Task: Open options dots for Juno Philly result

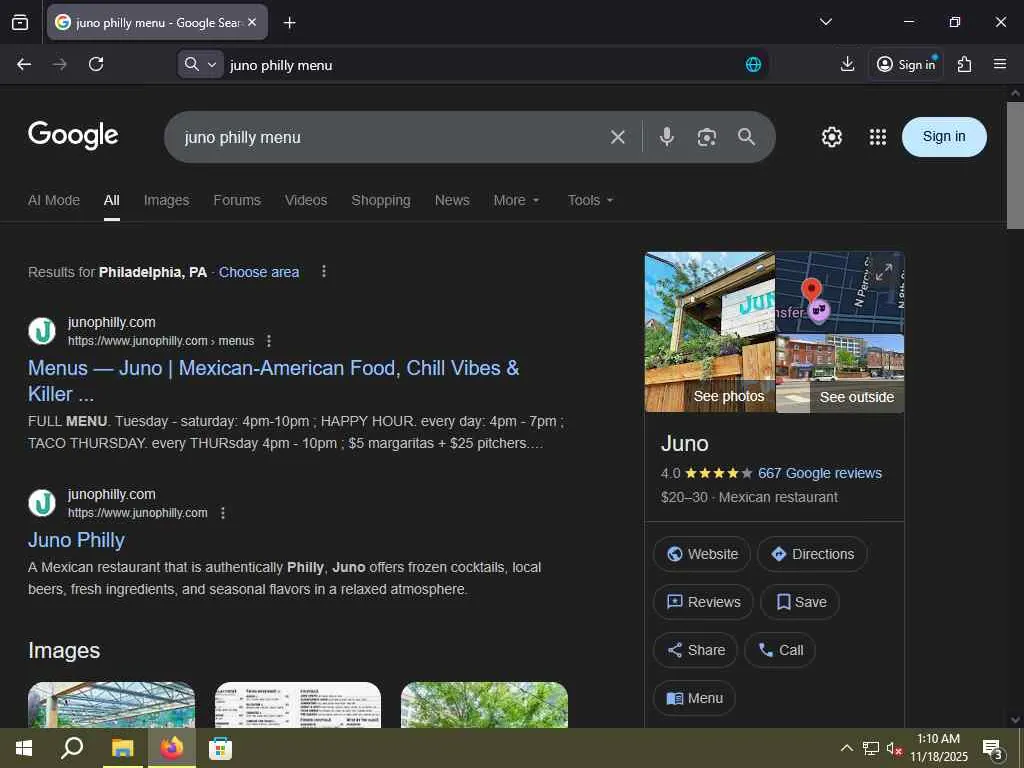Action: [x=223, y=513]
